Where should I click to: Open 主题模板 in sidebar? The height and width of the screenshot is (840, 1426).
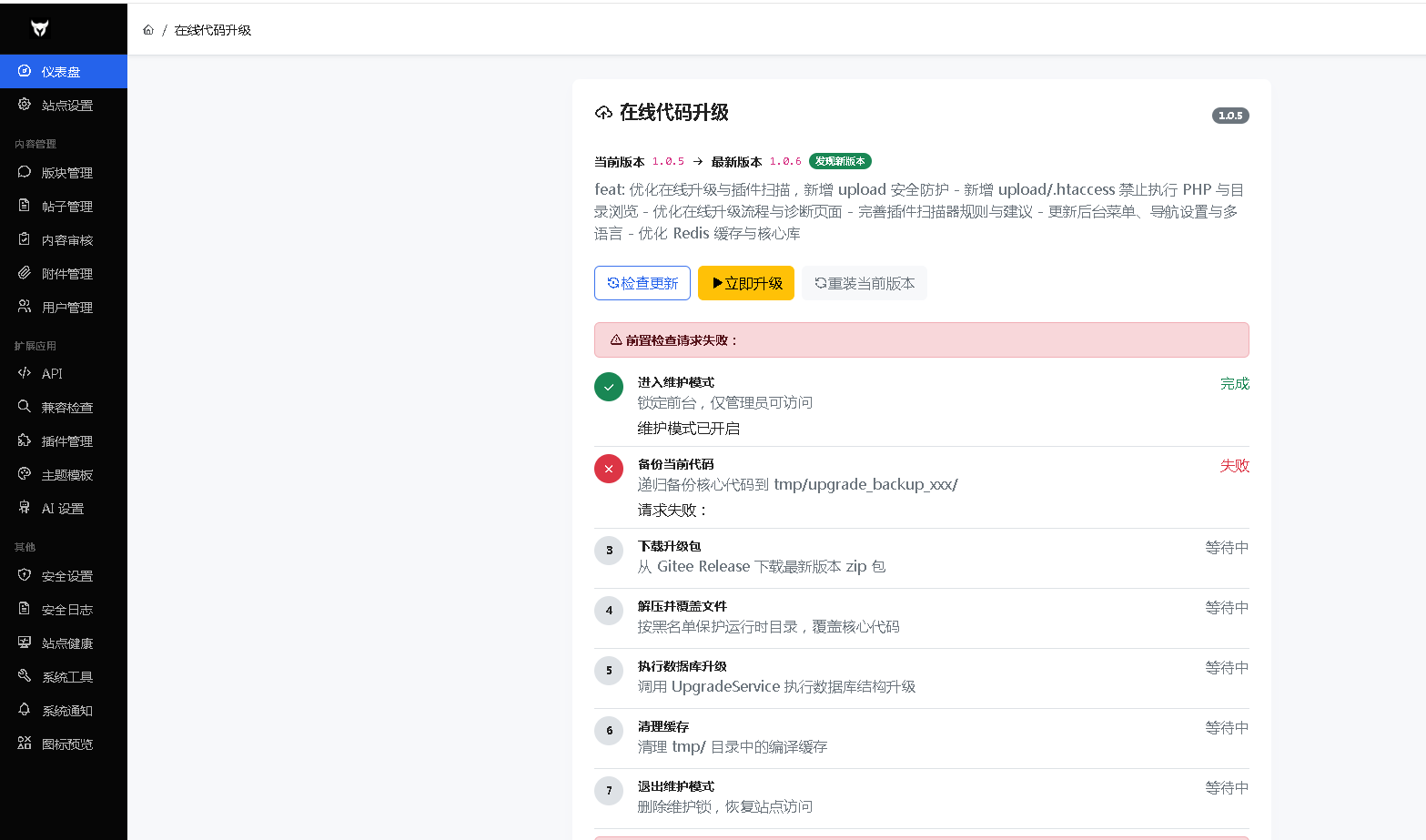tap(64, 474)
